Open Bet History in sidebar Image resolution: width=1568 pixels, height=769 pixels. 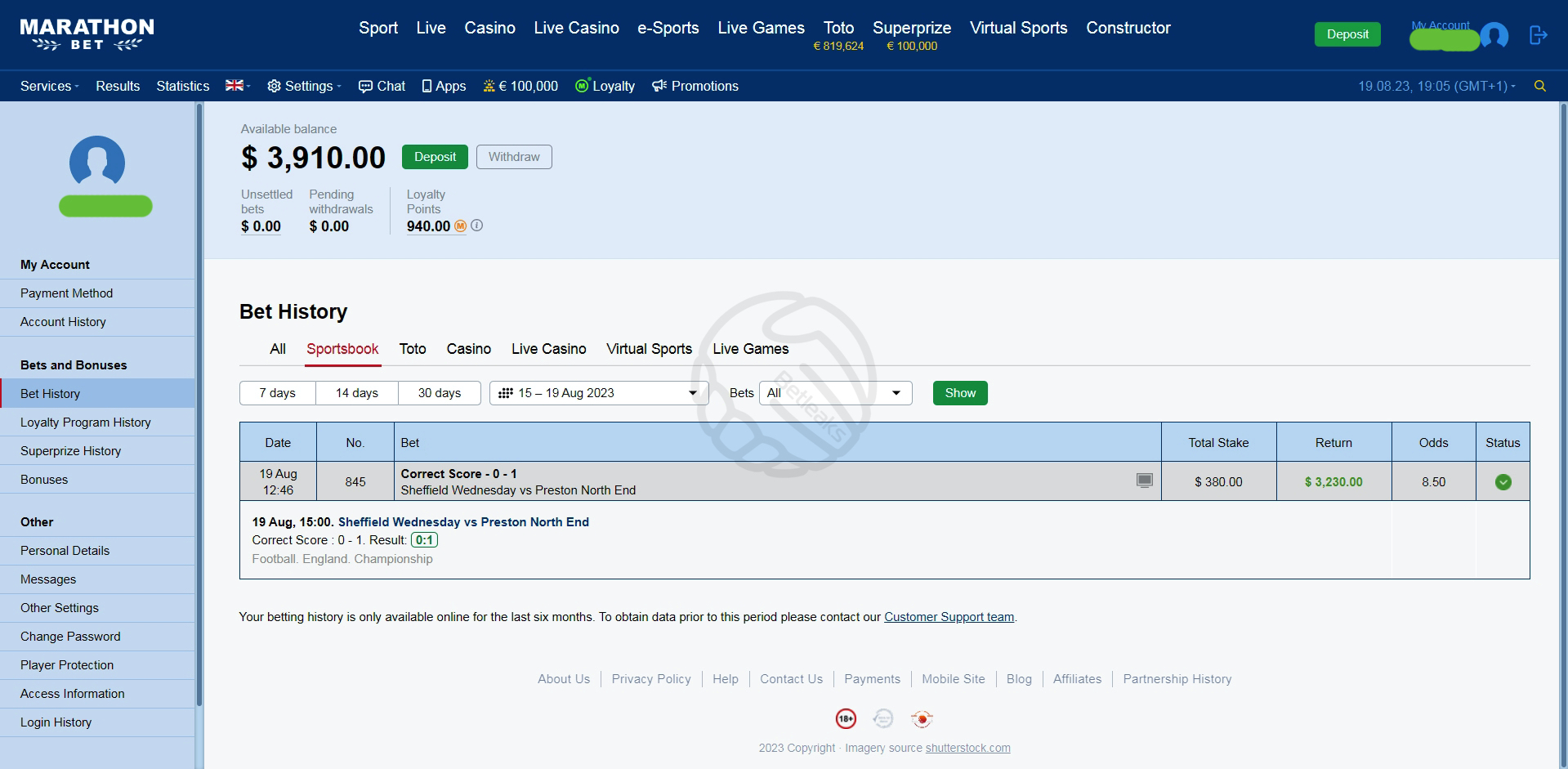97,394
